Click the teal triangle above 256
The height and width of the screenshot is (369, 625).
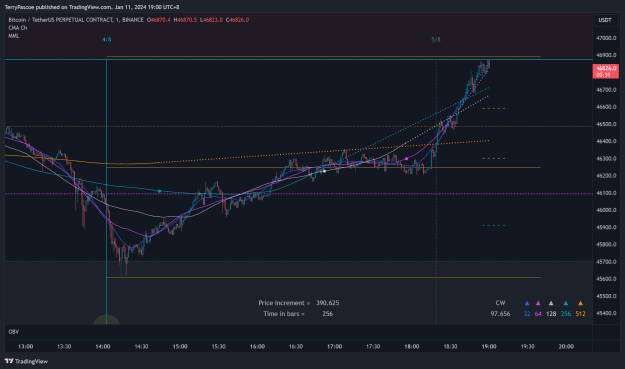(x=566, y=303)
